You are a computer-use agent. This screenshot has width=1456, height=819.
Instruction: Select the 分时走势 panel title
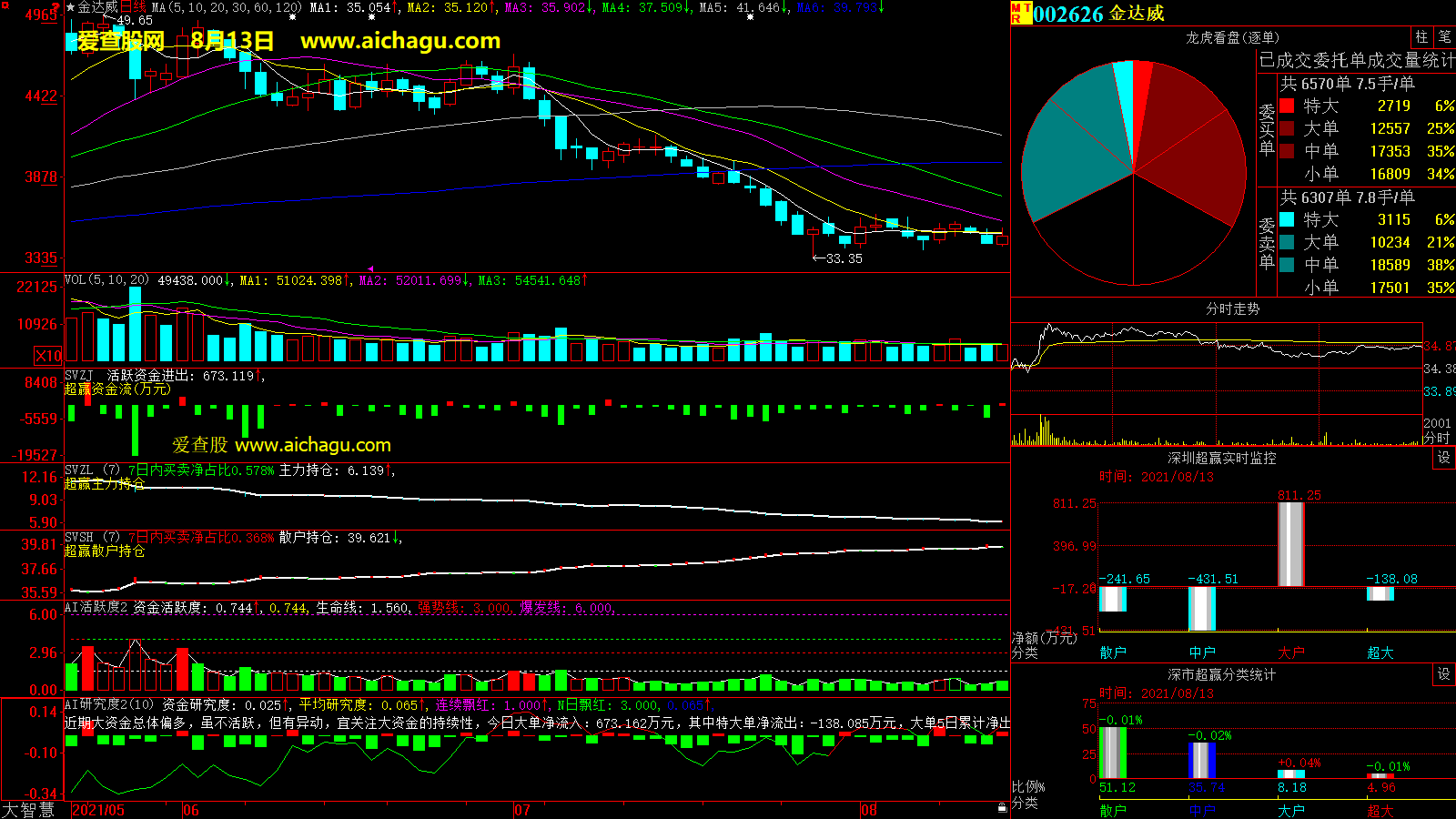(1232, 309)
